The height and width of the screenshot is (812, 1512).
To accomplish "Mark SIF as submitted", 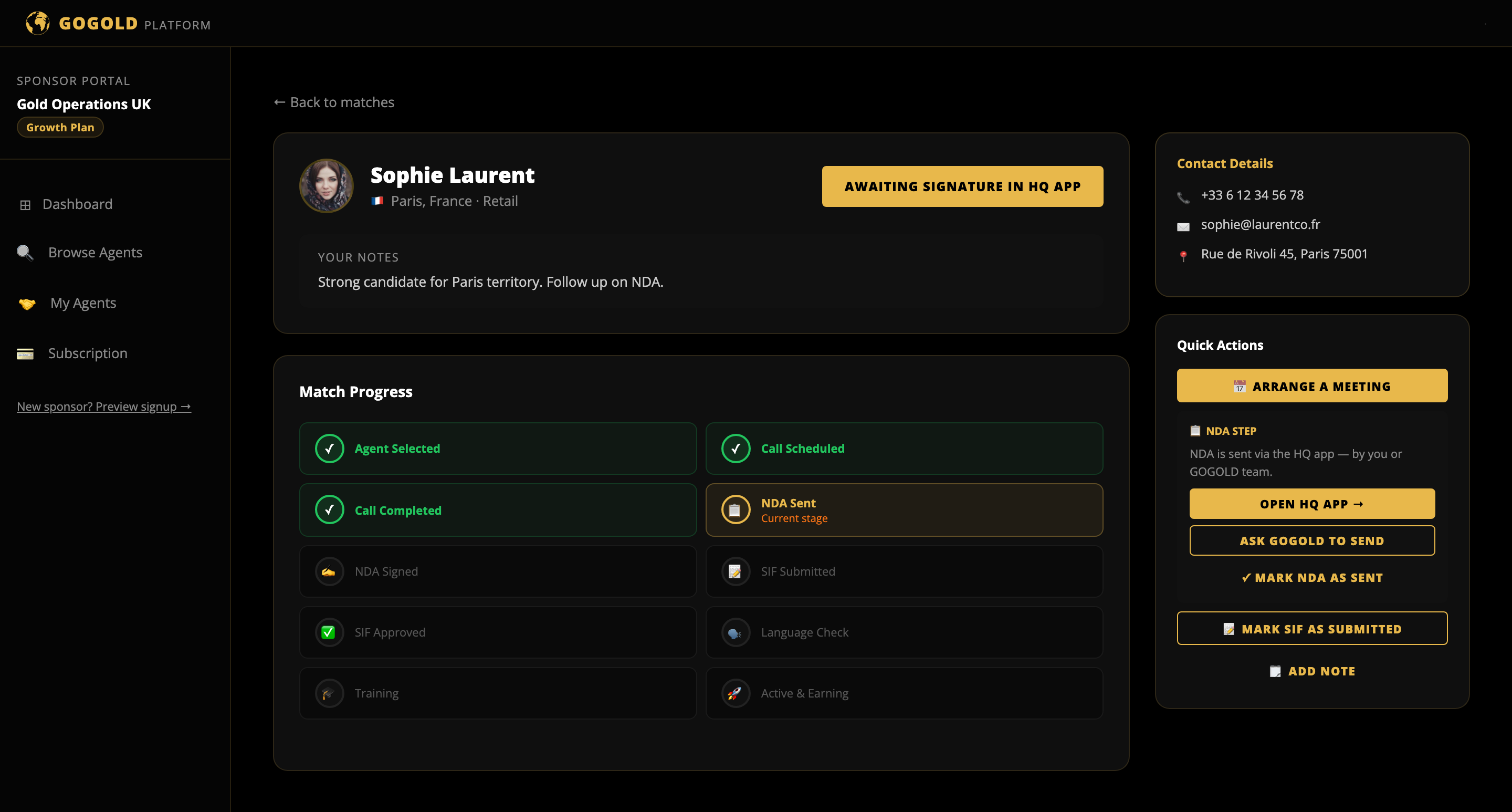I will [x=1312, y=628].
